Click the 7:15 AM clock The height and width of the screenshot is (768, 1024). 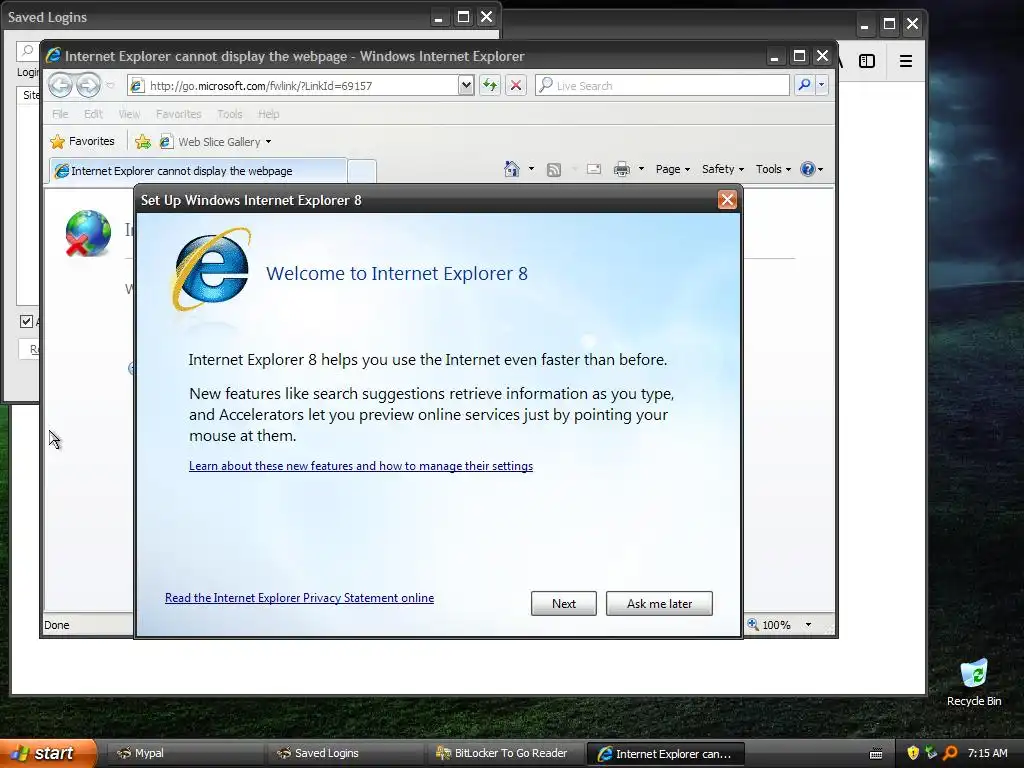(987, 753)
